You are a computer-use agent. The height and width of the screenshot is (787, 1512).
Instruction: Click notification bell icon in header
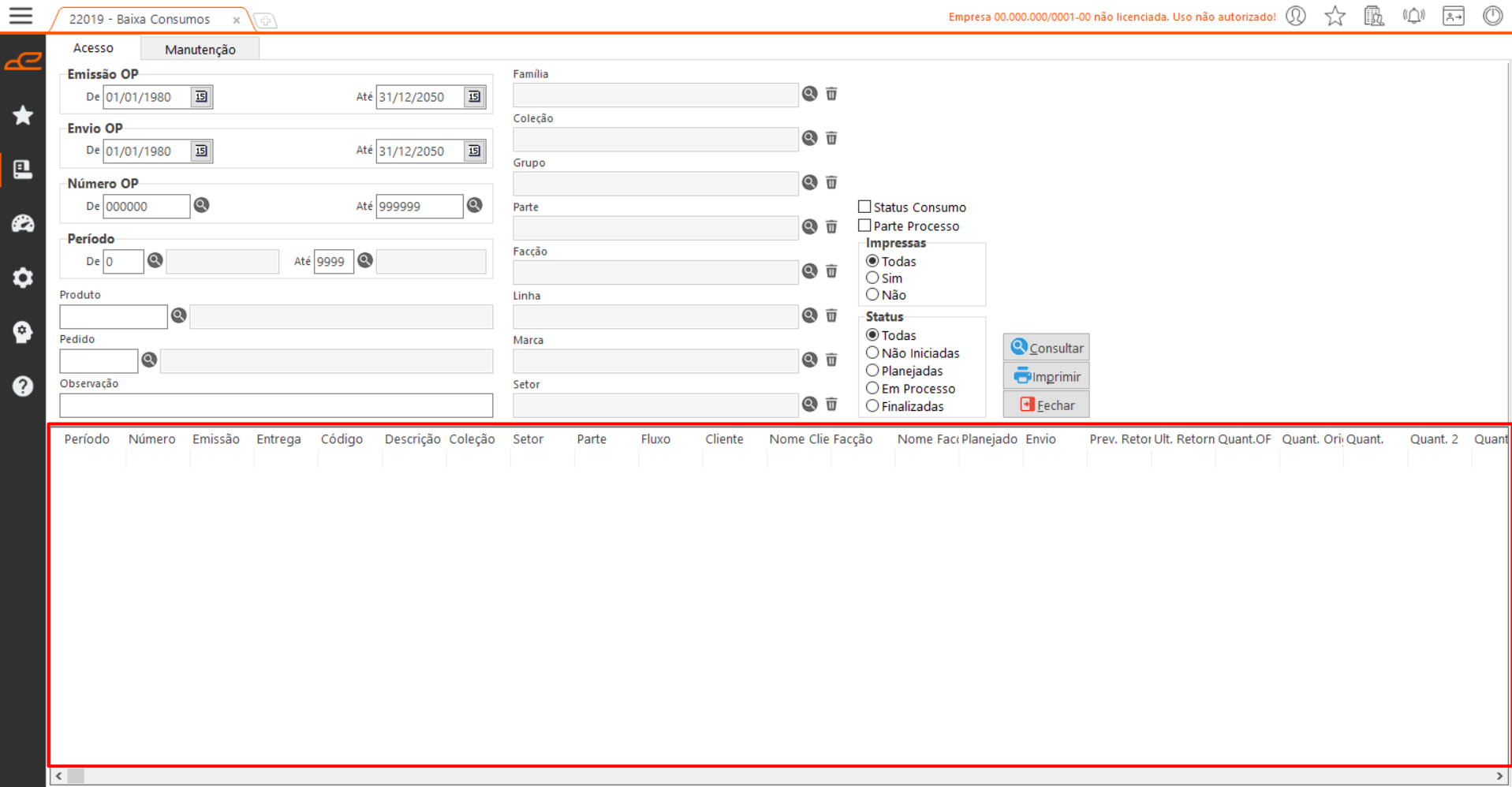point(1413,16)
